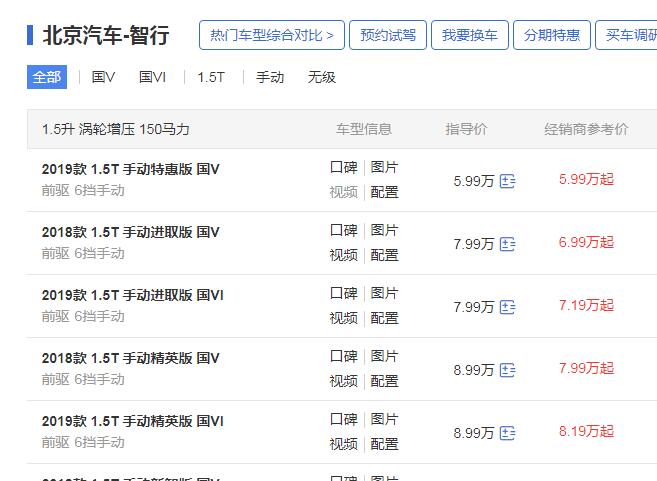This screenshot has height=481, width=657.
Task: Open 图片 for 2019款 手动进取版 国VI
Action: (384, 293)
